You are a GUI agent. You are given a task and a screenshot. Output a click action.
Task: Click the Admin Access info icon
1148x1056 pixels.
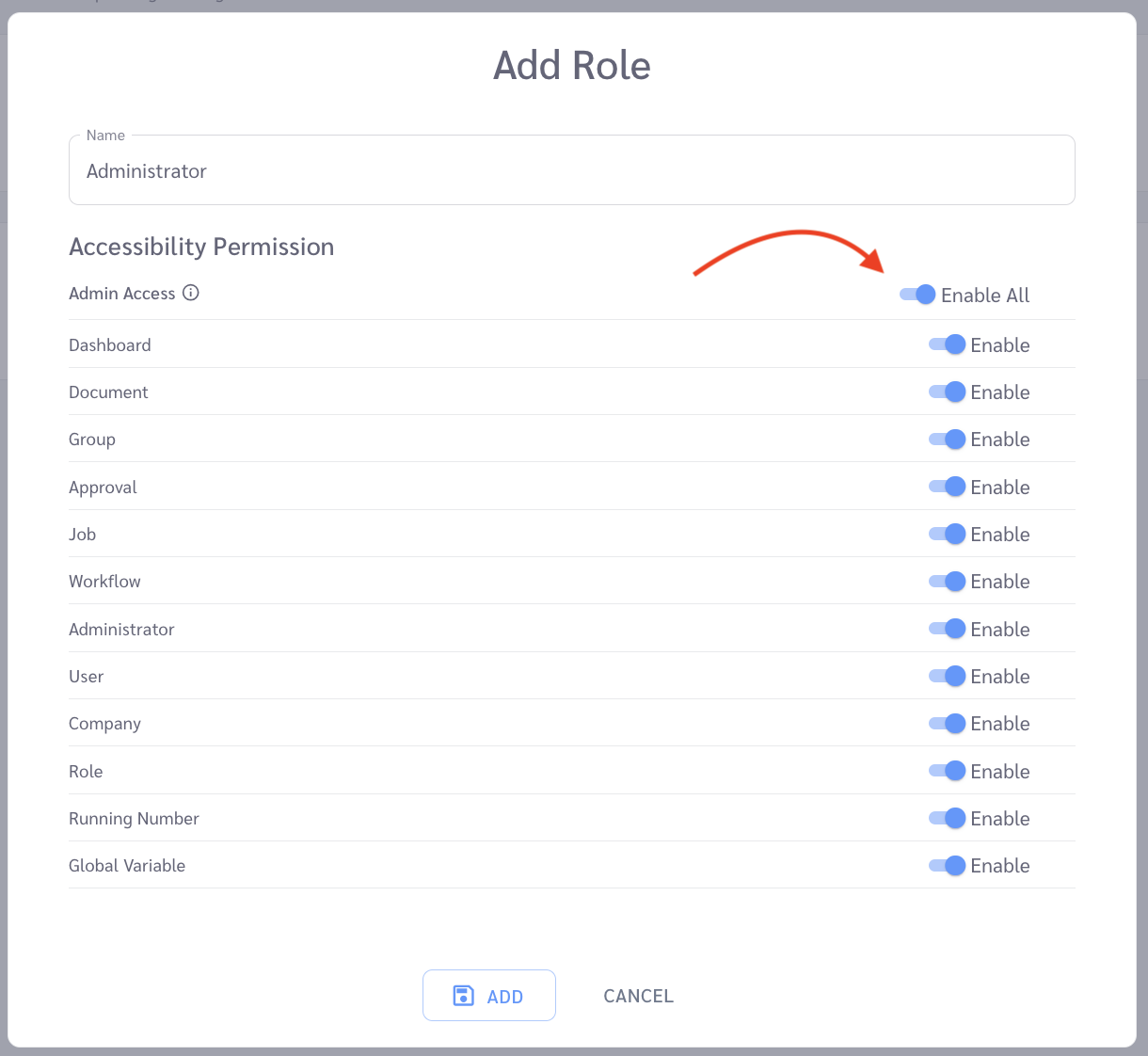[191, 293]
